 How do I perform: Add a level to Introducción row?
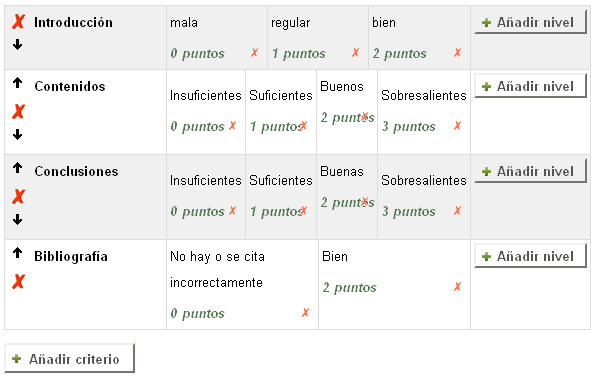(530, 22)
